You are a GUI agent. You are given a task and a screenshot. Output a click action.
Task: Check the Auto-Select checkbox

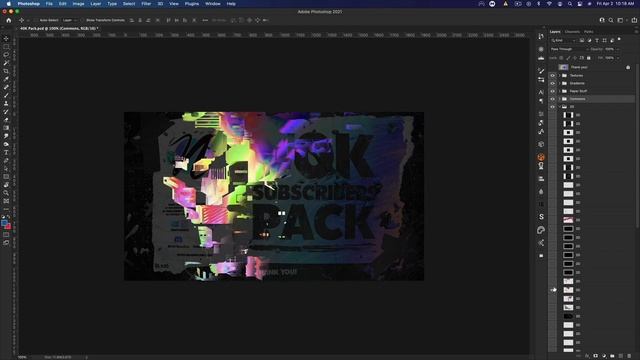coord(36,20)
